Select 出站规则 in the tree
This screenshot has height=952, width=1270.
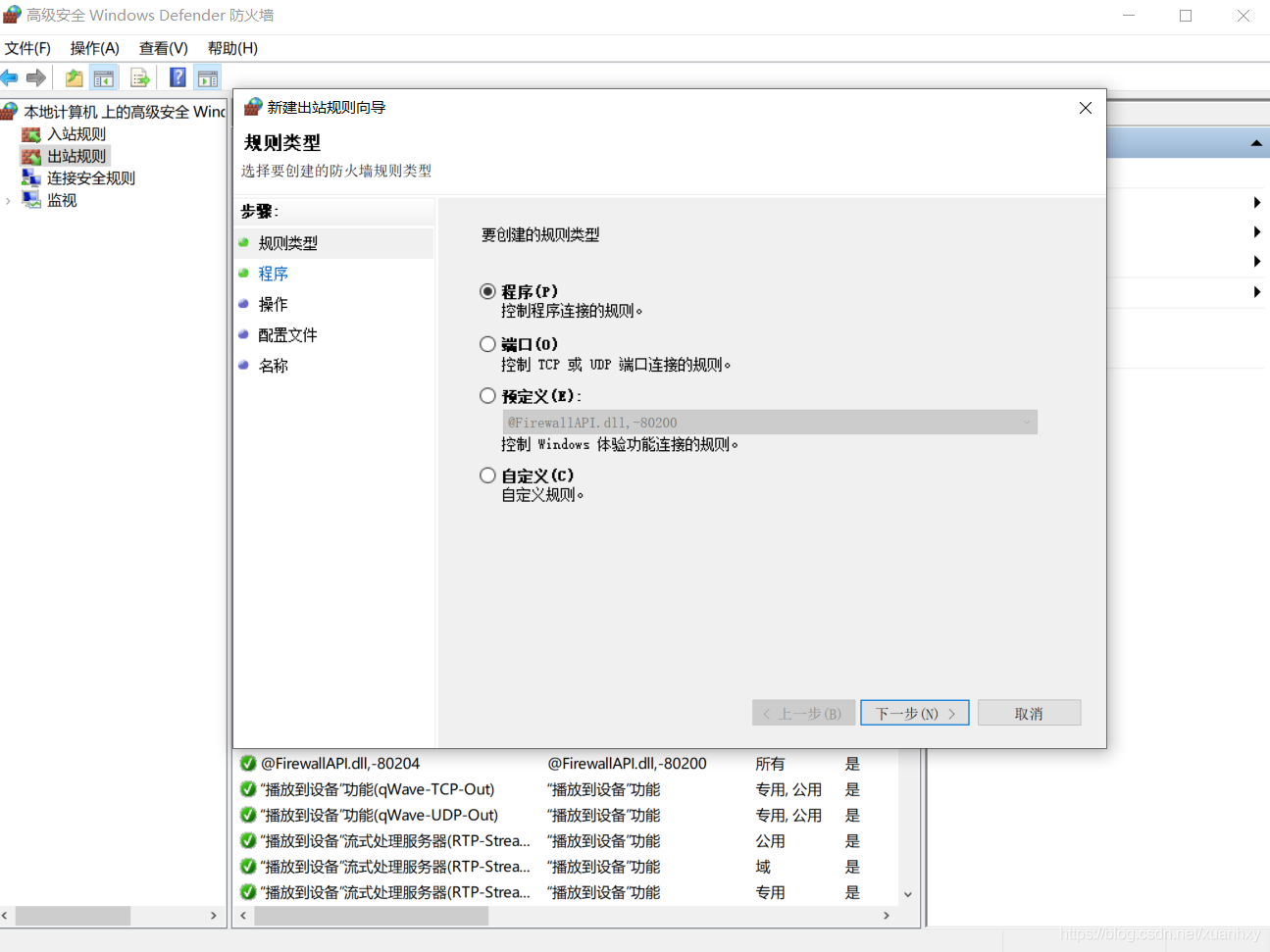tap(76, 156)
